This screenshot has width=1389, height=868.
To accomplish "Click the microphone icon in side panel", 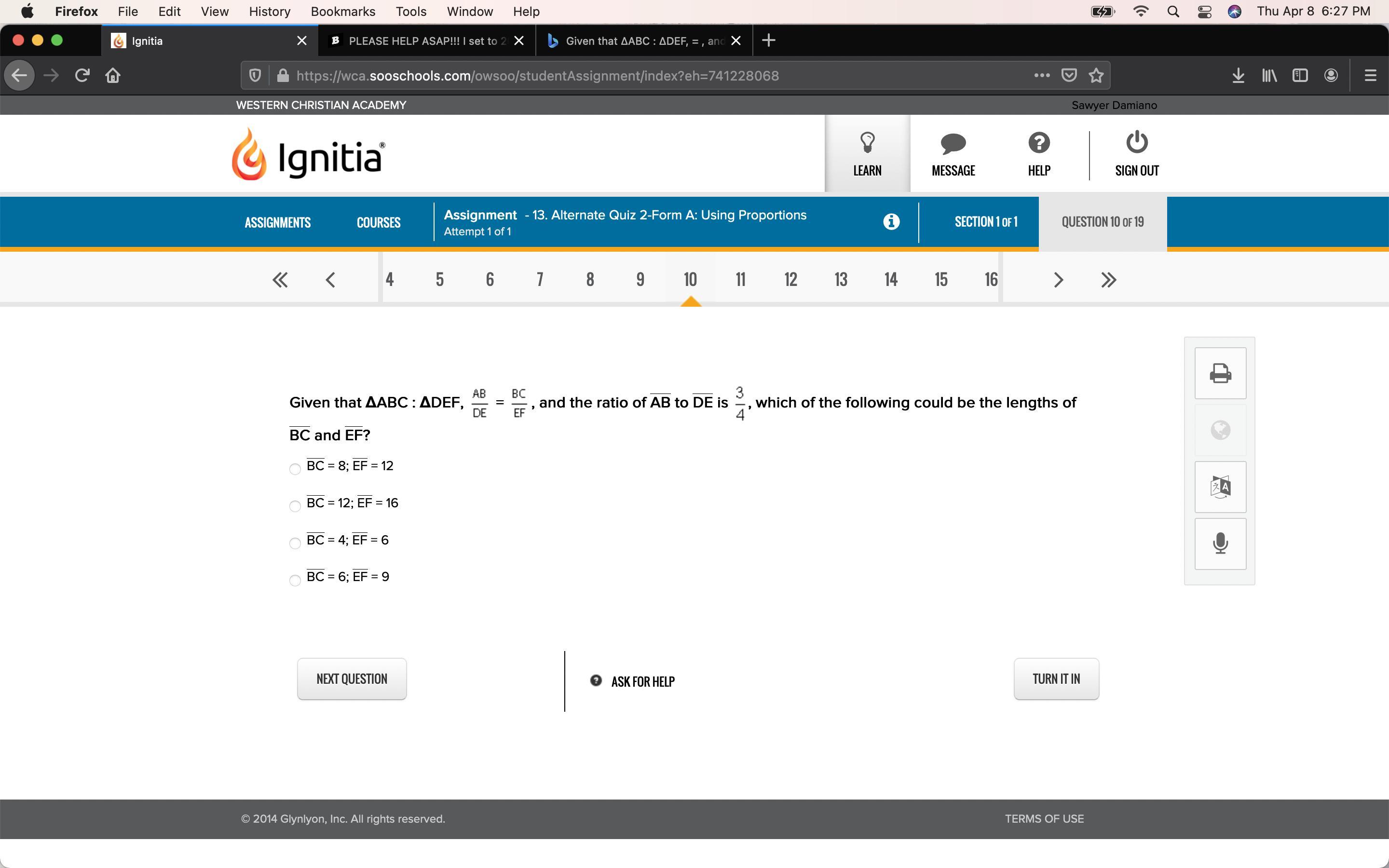I will tap(1220, 543).
